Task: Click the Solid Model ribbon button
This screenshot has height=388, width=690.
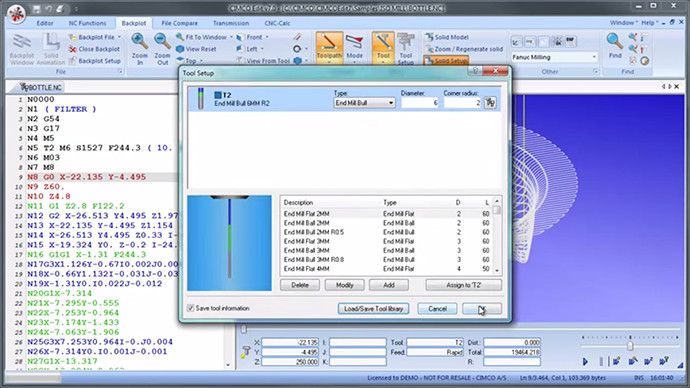Action: 447,37
